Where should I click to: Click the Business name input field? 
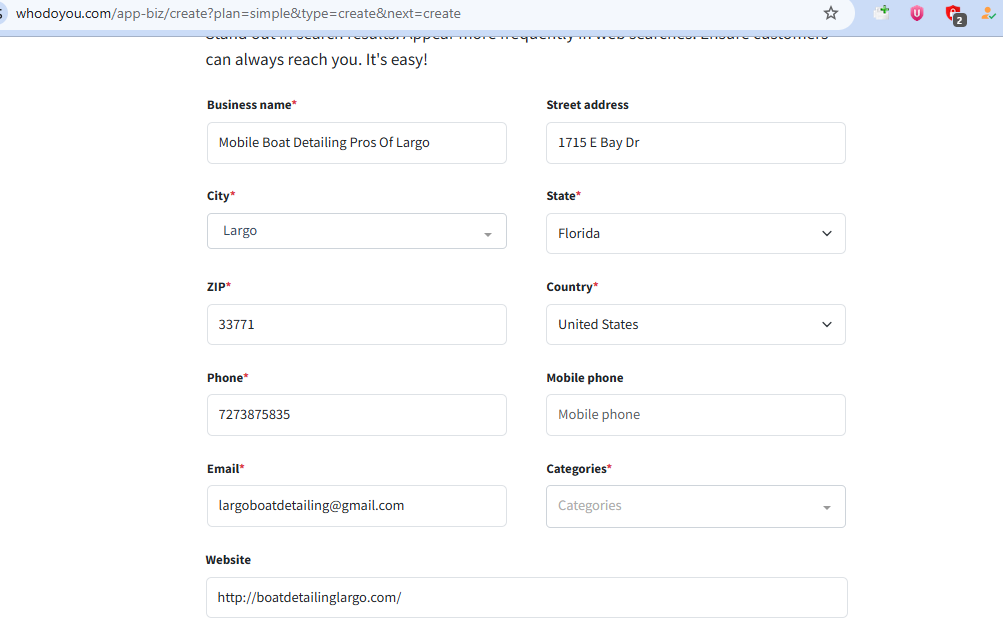[x=356, y=143]
